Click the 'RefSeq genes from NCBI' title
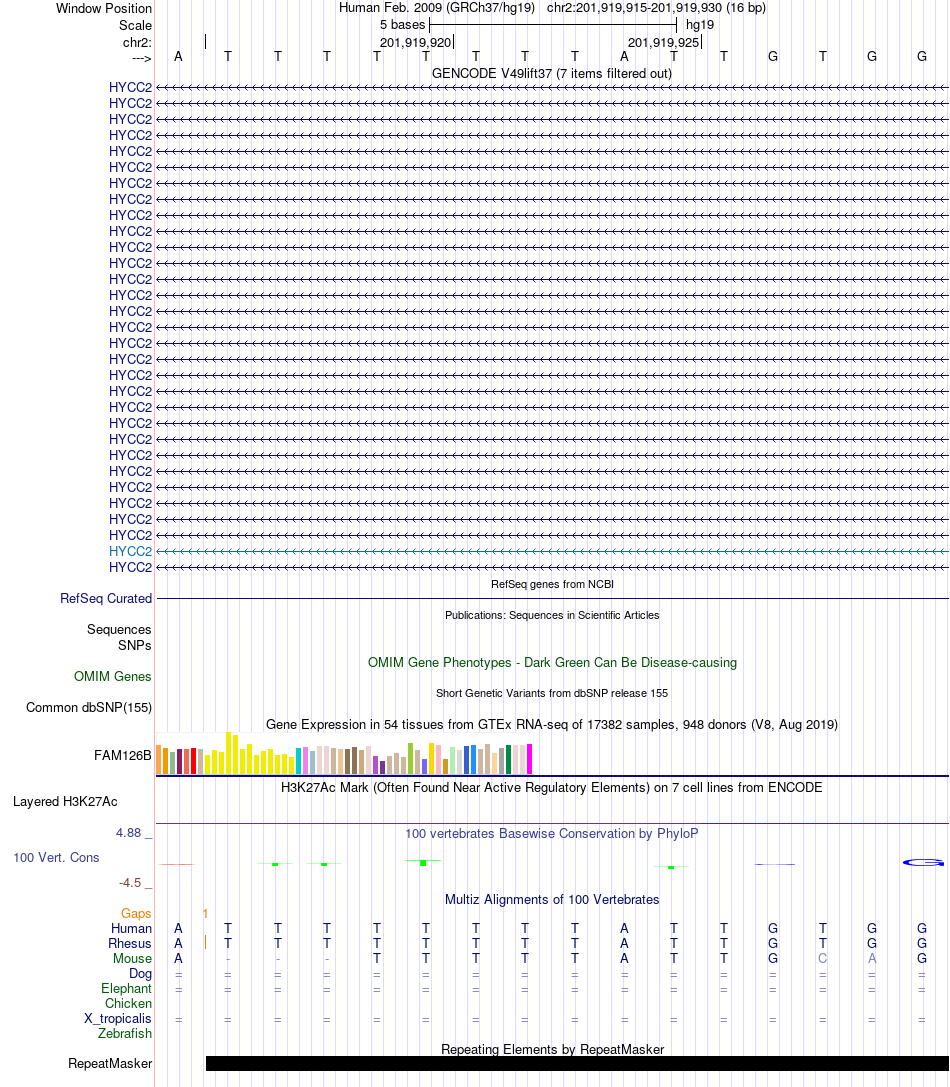The image size is (950, 1087). [552, 584]
